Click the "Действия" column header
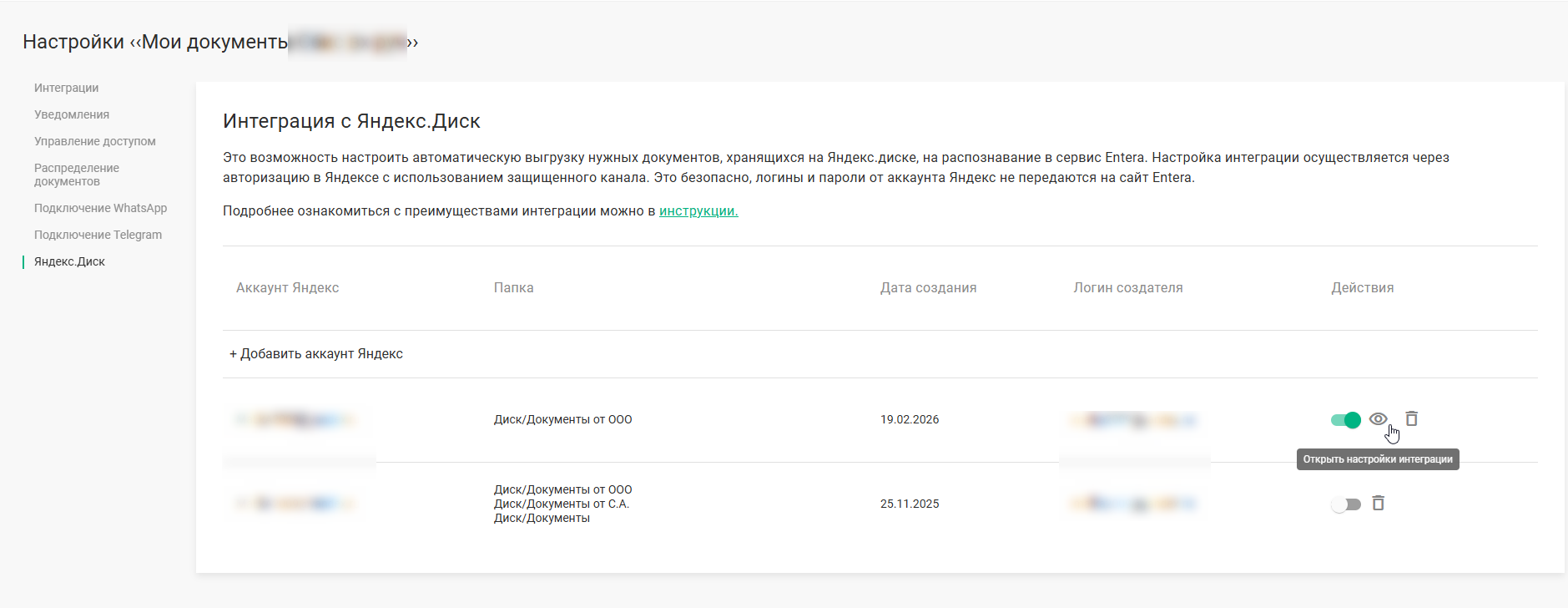This screenshot has height=608, width=1568. pyautogui.click(x=1362, y=288)
